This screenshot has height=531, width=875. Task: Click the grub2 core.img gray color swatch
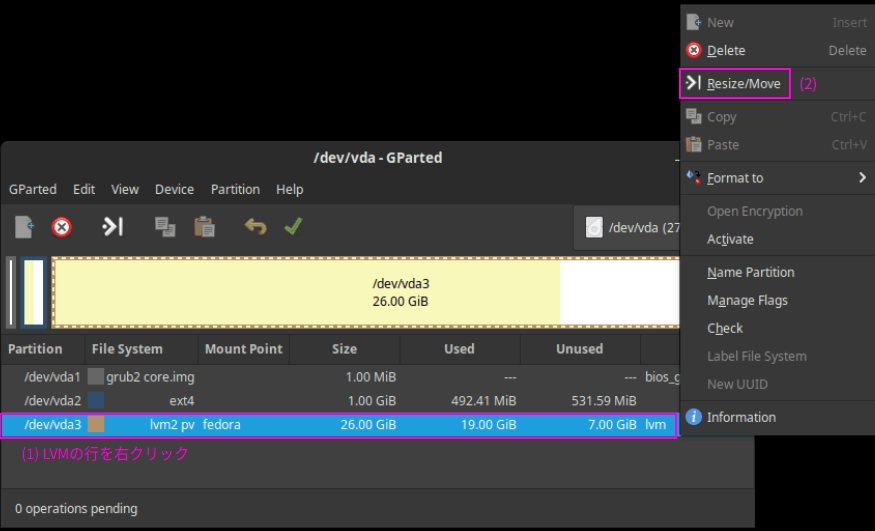[x=96, y=376]
